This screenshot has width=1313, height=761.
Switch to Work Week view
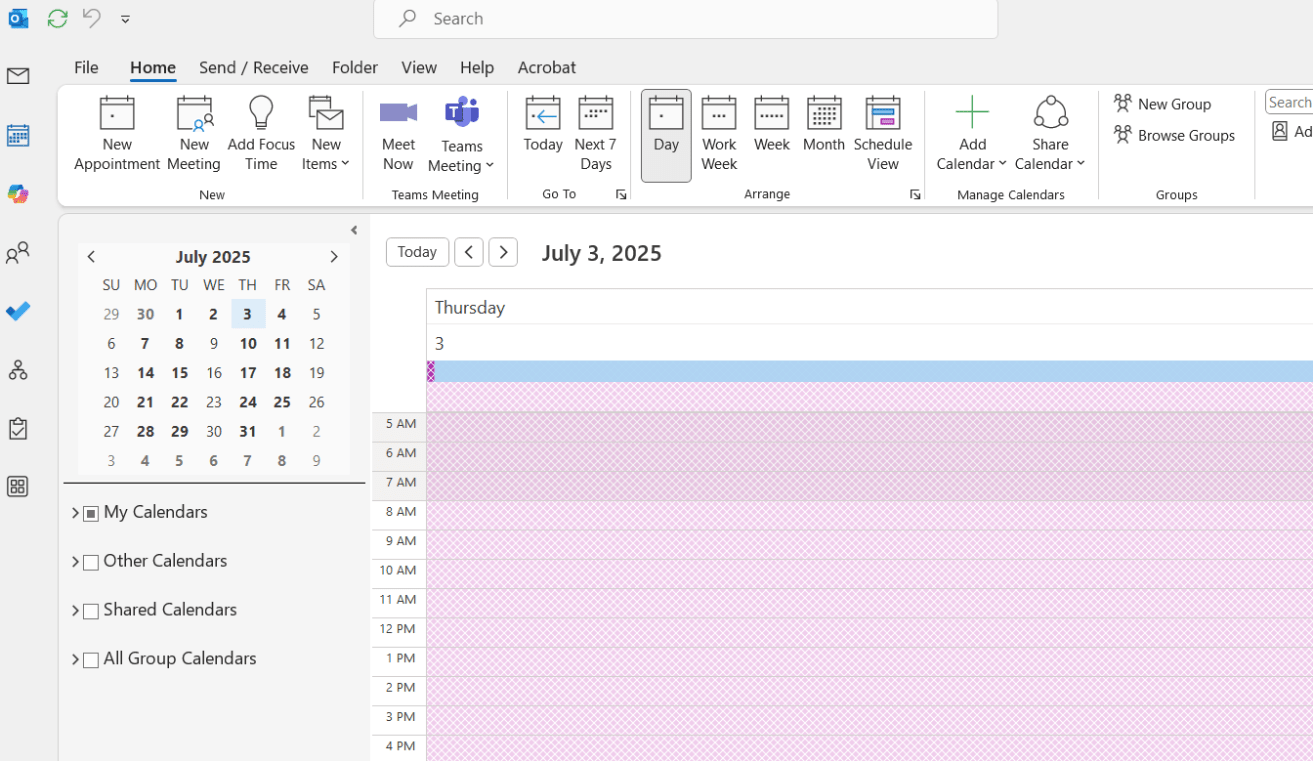click(719, 134)
